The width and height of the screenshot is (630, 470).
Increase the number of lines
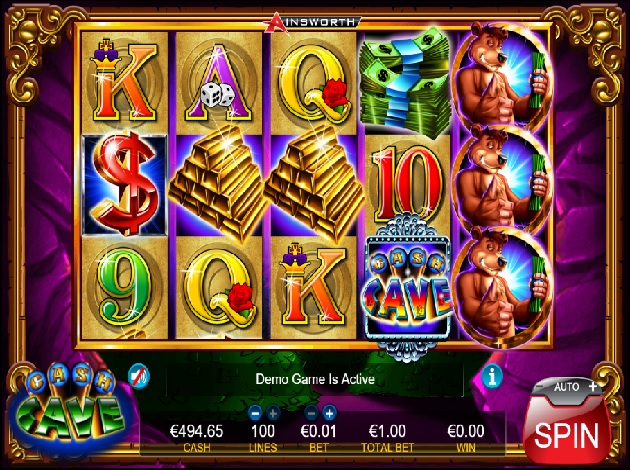273,413
